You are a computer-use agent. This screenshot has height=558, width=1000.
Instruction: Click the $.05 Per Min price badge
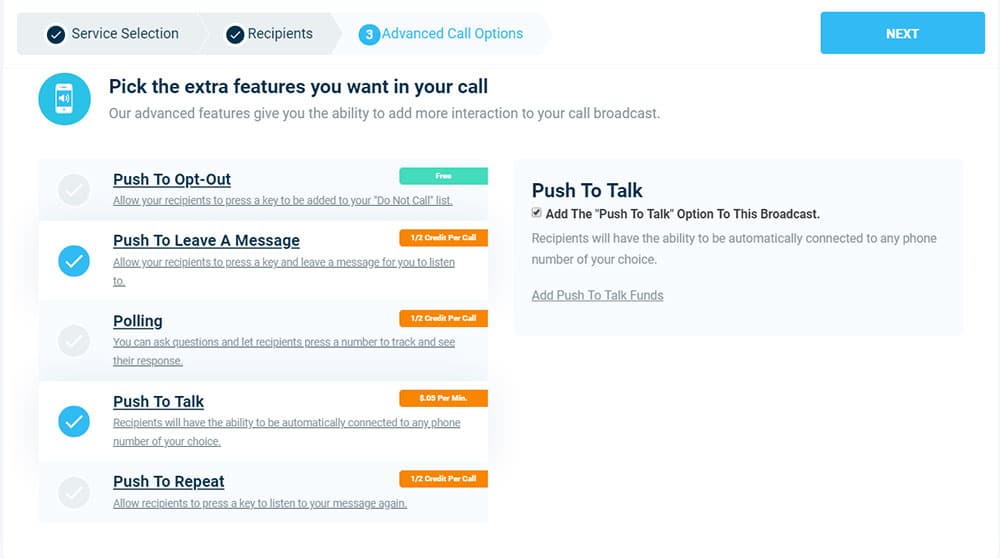(x=443, y=398)
